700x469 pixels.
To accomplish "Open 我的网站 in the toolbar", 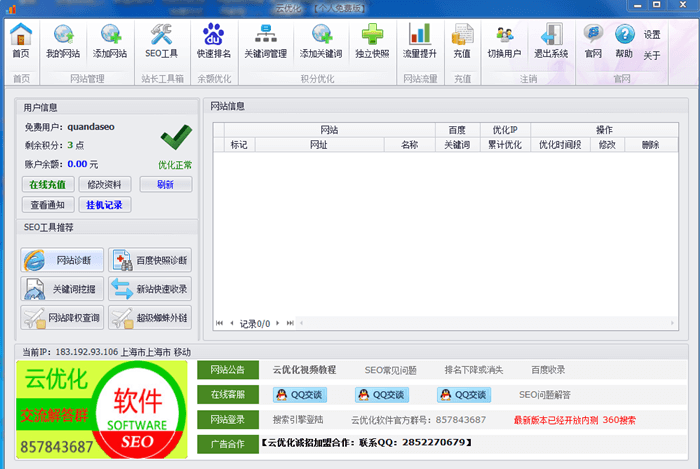I will (x=63, y=41).
